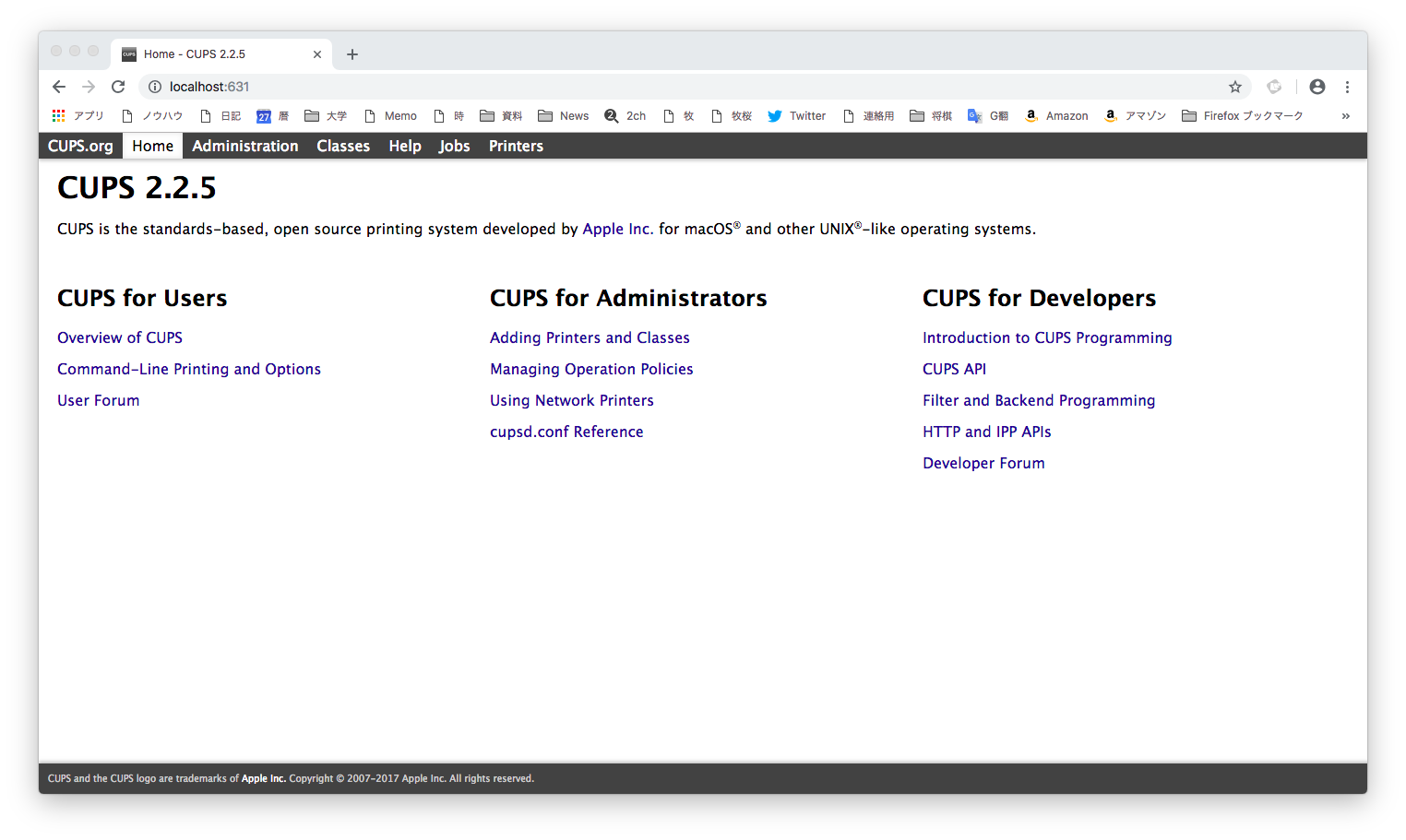Select the Home navigation tab
This screenshot has height=840, width=1406.
pos(152,146)
